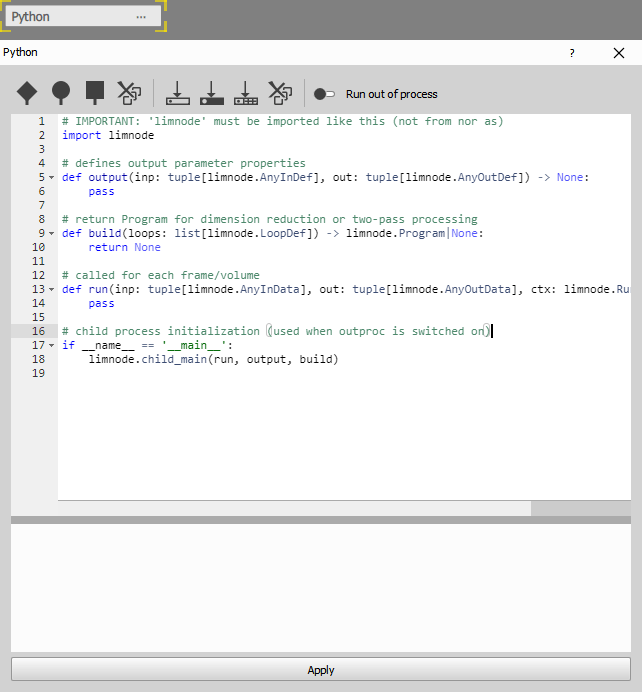Click the Run out of process label

[x=391, y=94]
